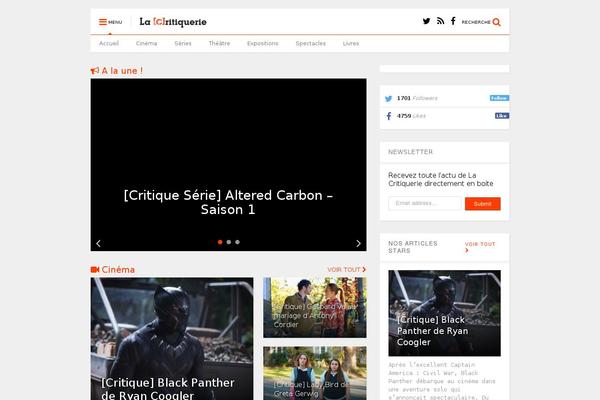Open the Théâtre menu item
The image size is (600, 400).
tap(219, 43)
